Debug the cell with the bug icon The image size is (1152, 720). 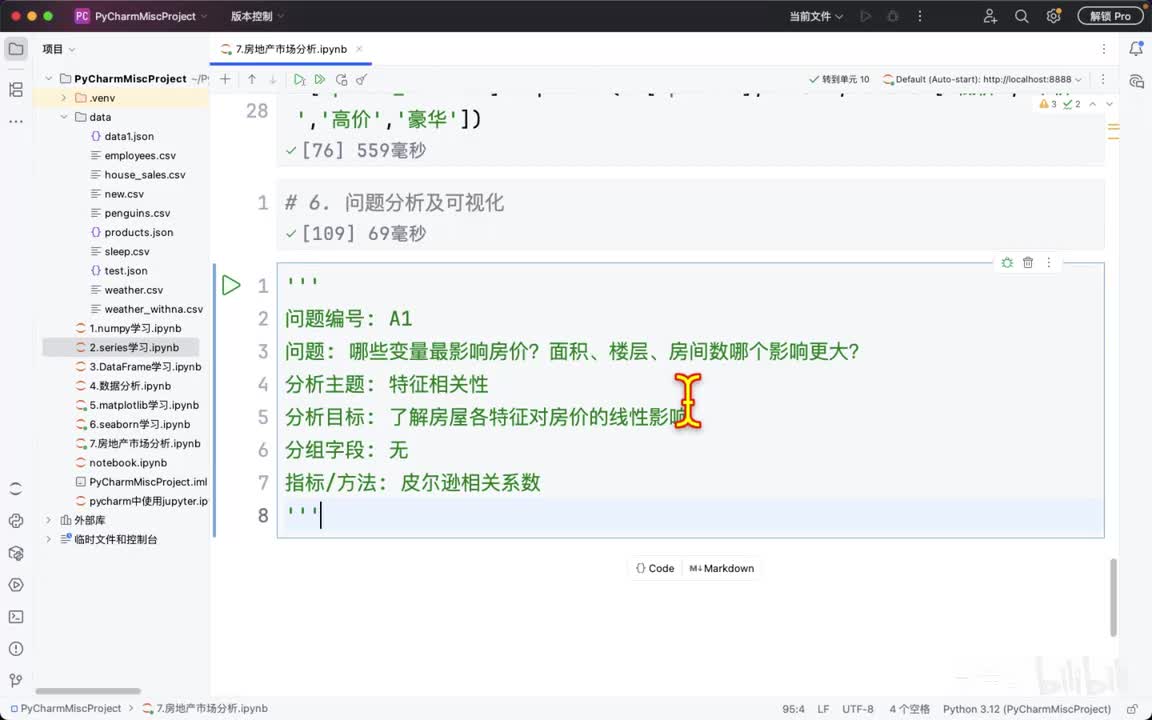(x=1007, y=262)
